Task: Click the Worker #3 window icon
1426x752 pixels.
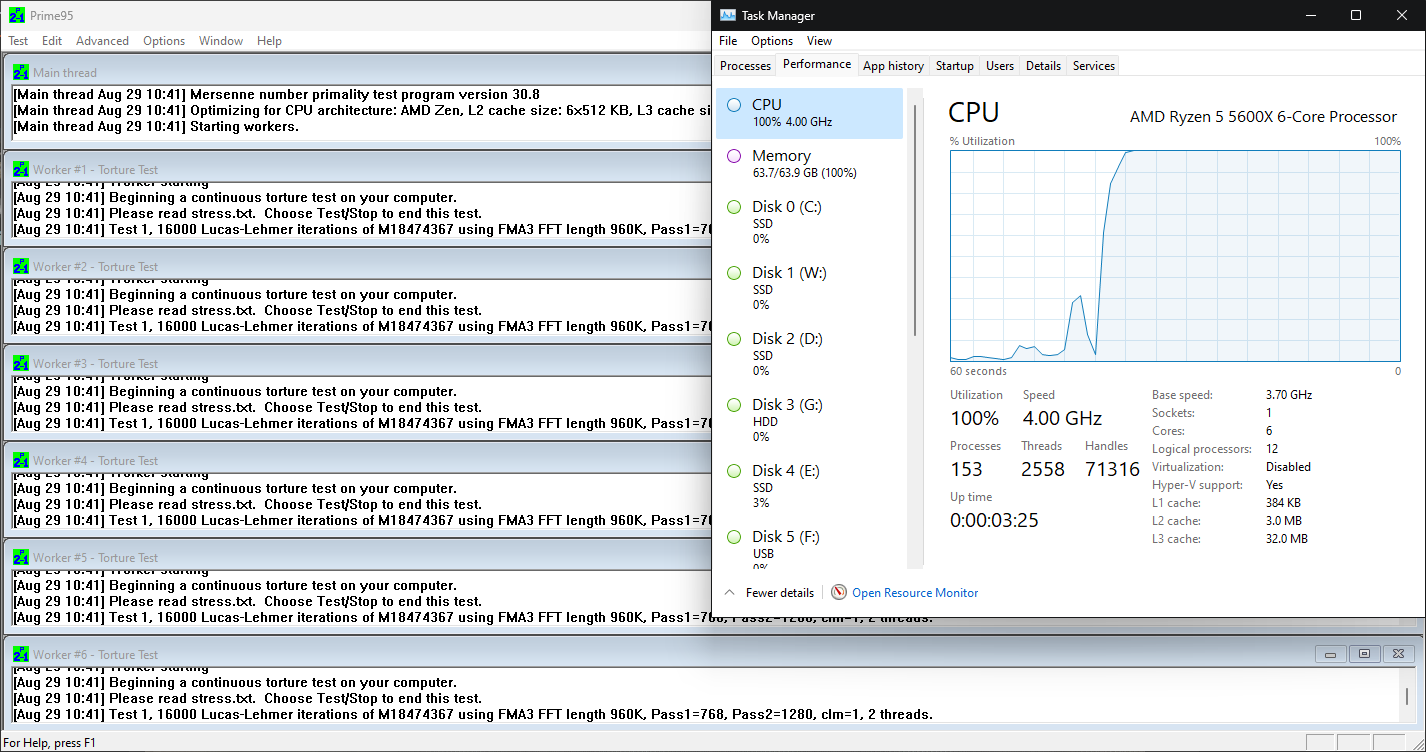Action: (x=21, y=363)
